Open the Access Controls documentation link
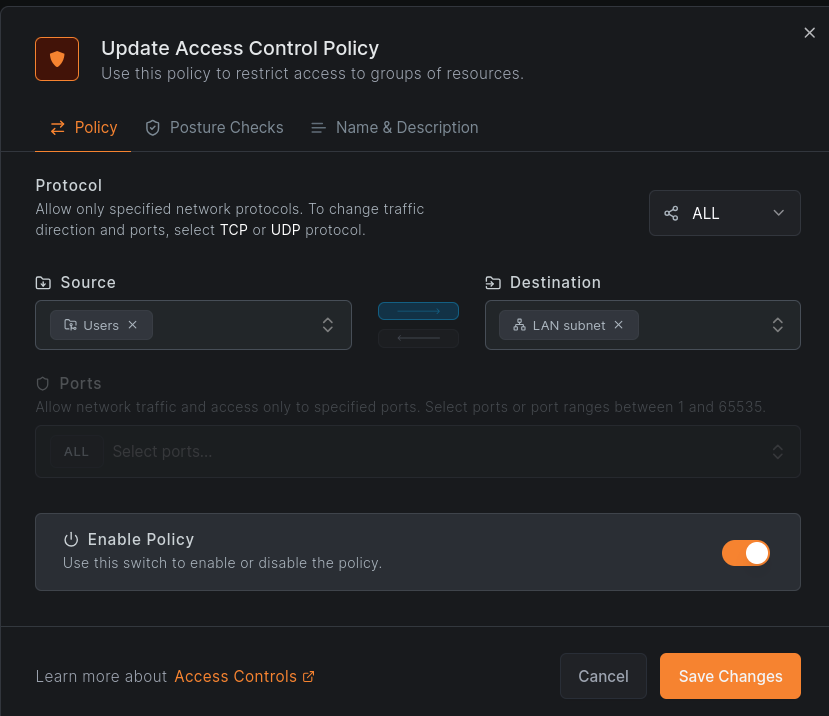Screen dimensions: 829x716 pos(235,677)
